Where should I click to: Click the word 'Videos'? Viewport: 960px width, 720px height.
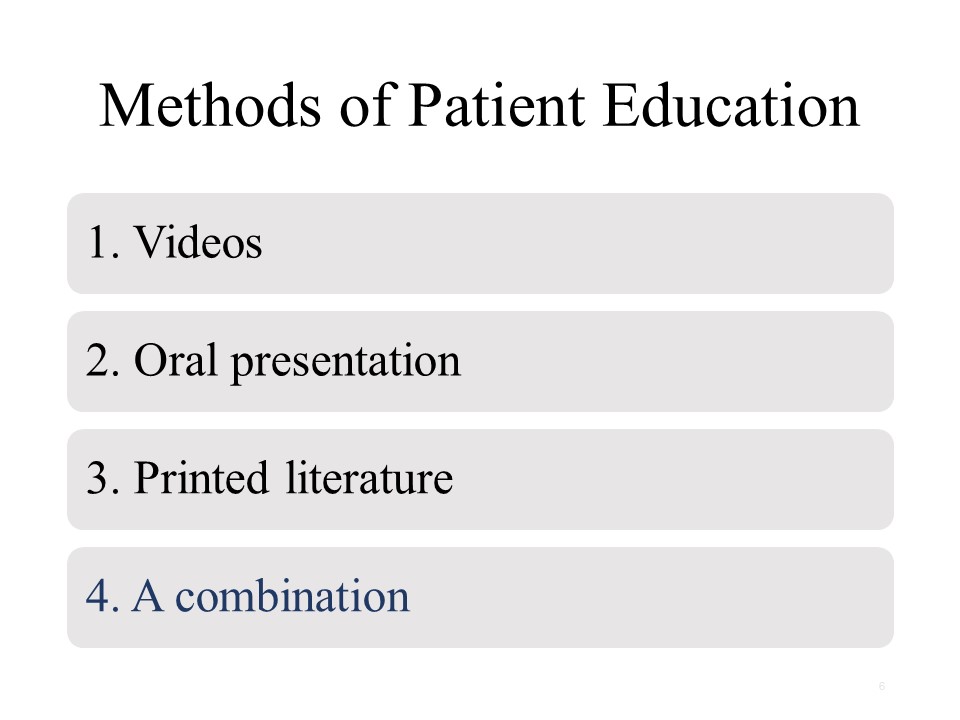point(198,242)
